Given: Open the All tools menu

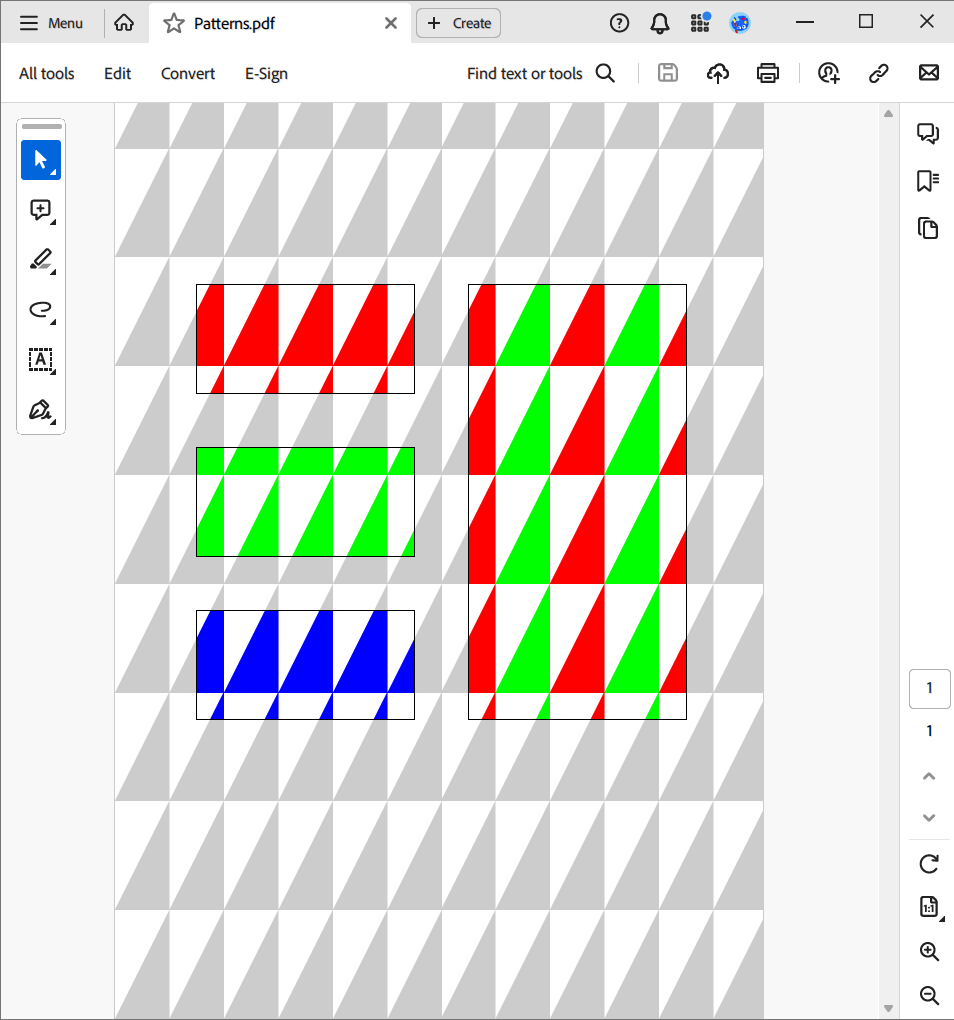Looking at the screenshot, I should (x=46, y=72).
